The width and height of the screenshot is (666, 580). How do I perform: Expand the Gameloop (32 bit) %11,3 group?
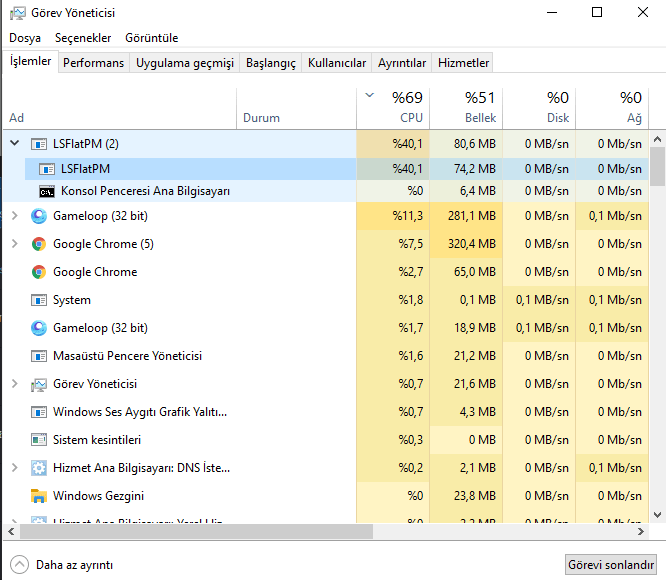coord(14,216)
